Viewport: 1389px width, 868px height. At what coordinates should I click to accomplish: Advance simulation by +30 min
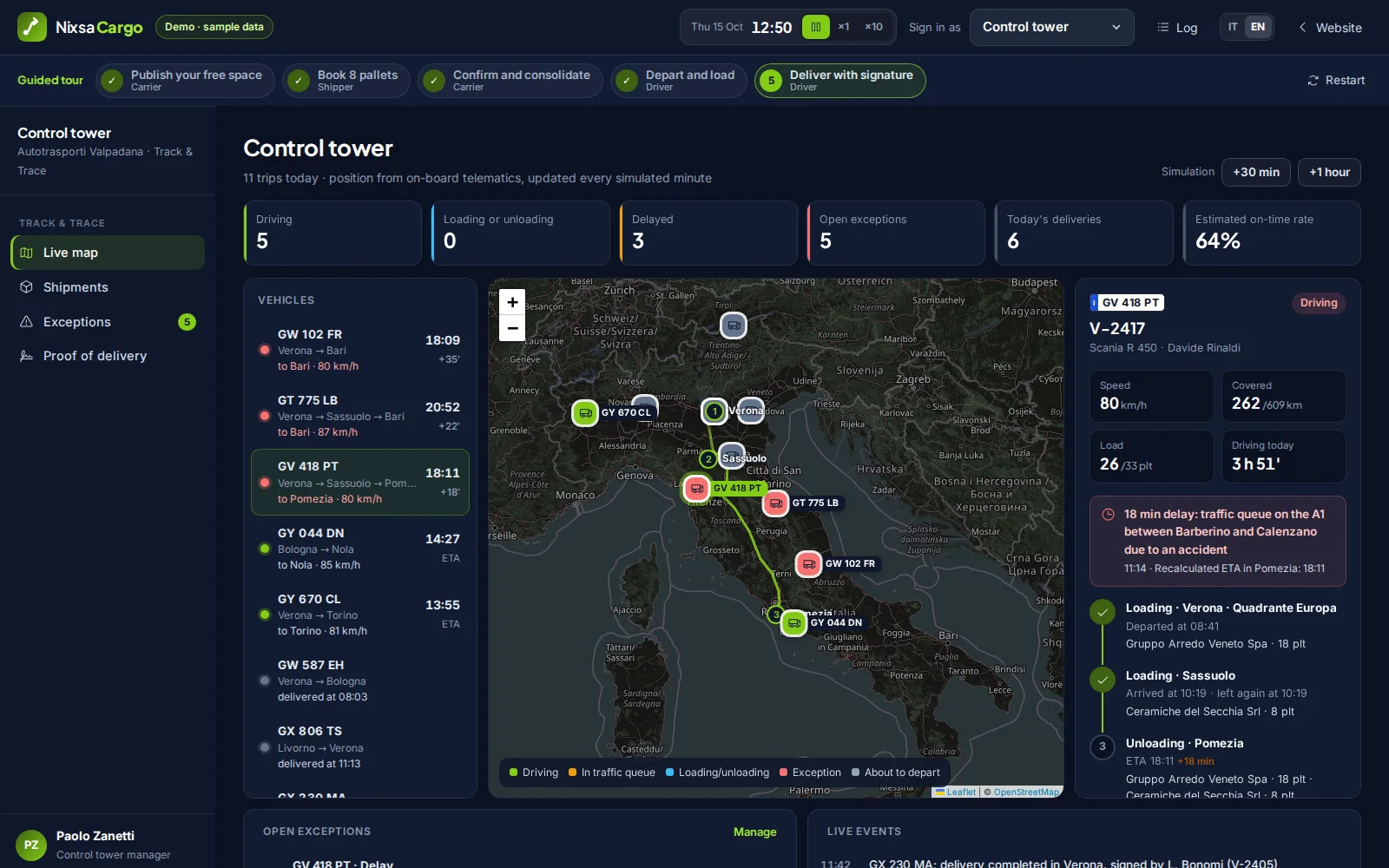point(1255,172)
